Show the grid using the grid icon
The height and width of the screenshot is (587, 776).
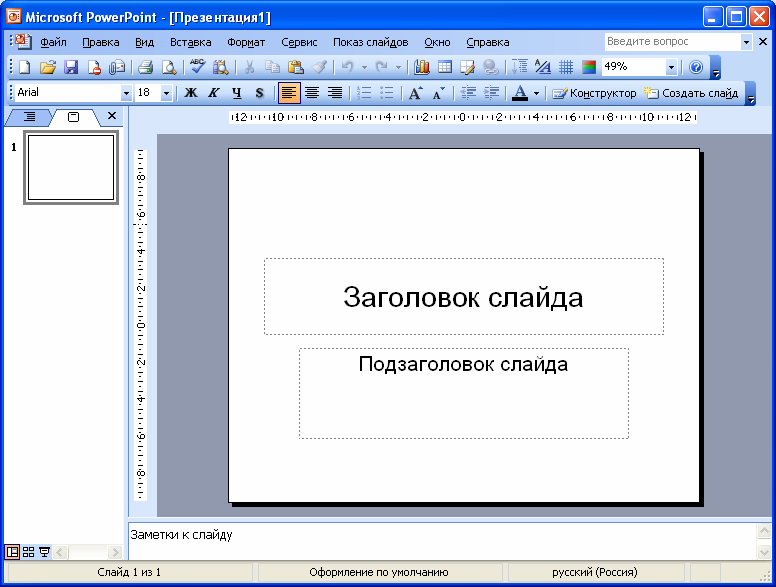click(566, 67)
